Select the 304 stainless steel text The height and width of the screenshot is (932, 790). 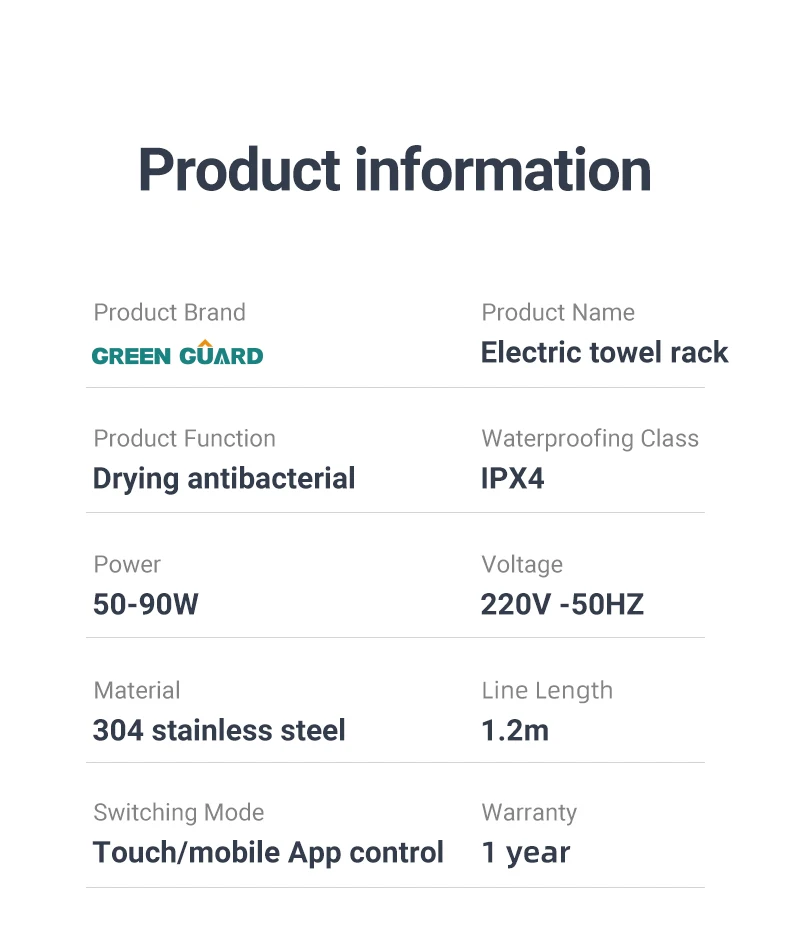[x=219, y=730]
